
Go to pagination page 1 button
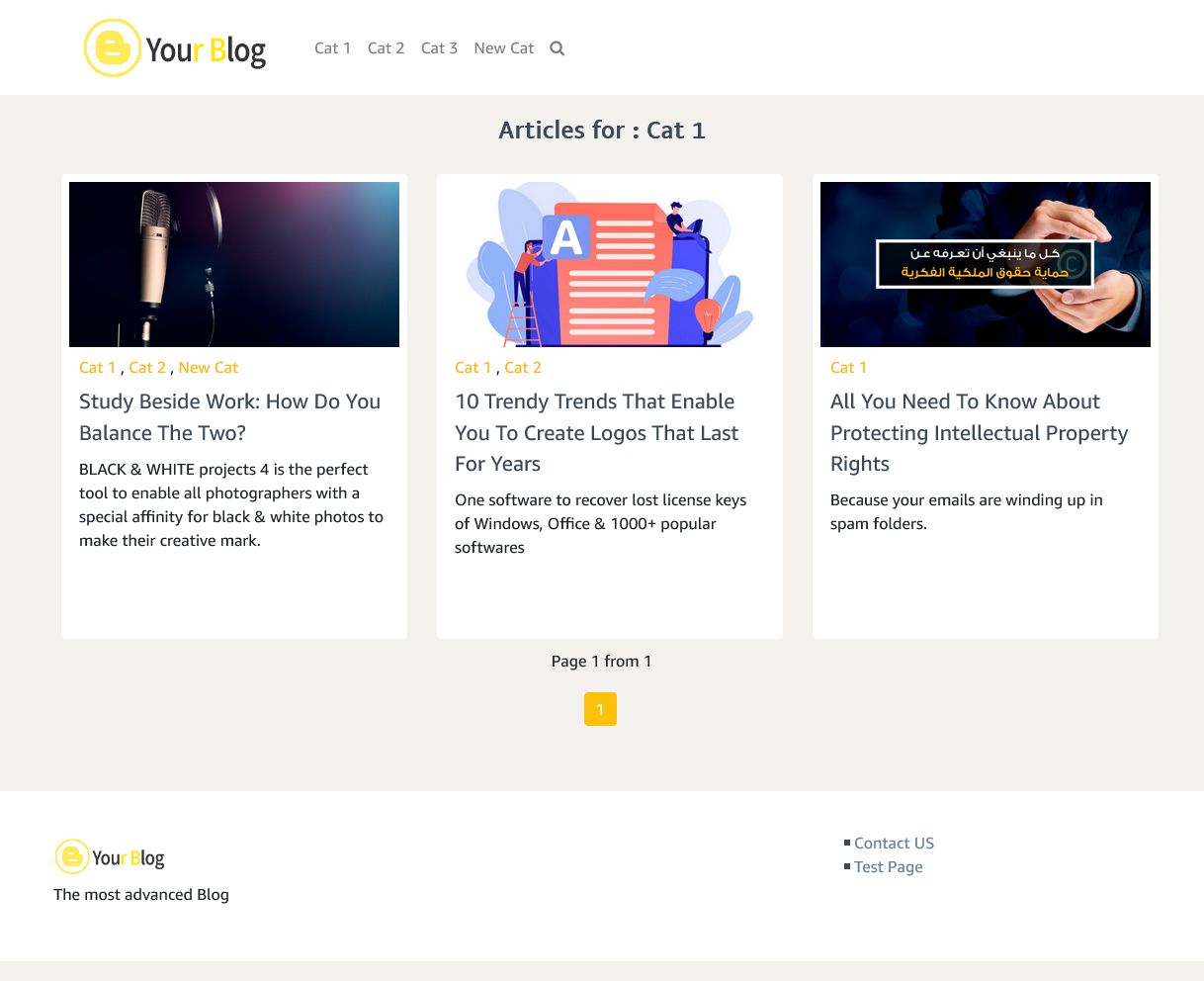(x=600, y=709)
